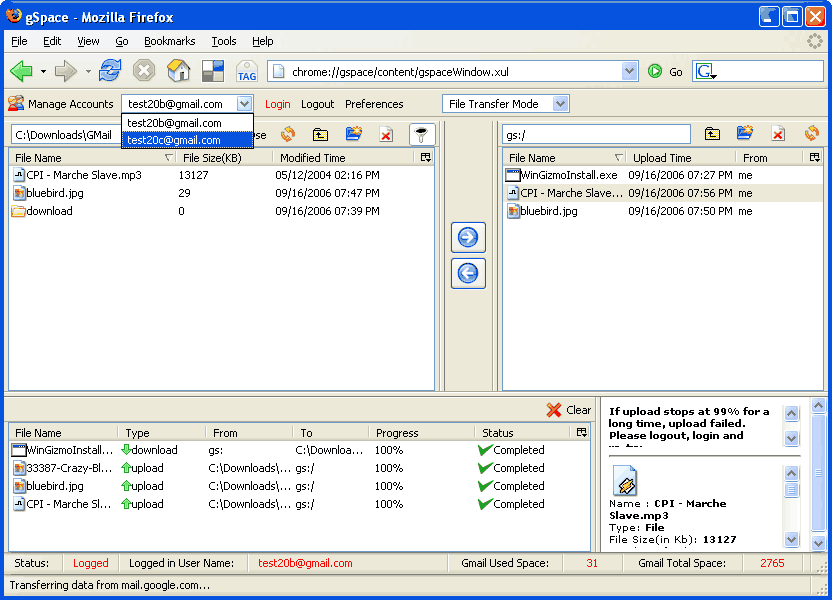Sort local files by File Name header
Image resolution: width=832 pixels, height=600 pixels.
point(93,158)
